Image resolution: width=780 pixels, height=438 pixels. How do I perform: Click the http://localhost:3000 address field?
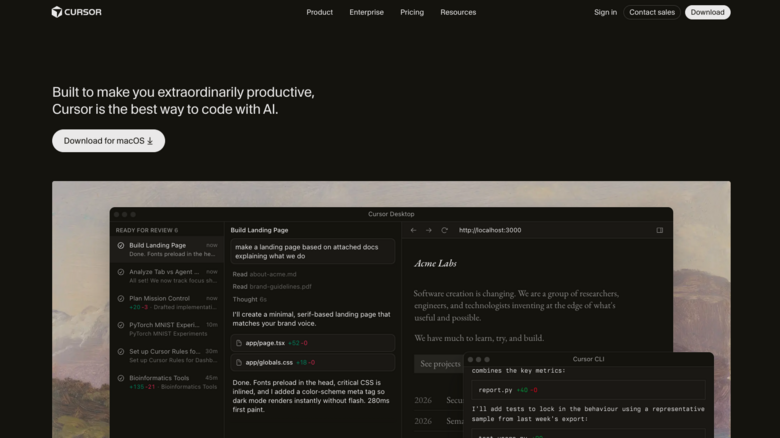(490, 230)
